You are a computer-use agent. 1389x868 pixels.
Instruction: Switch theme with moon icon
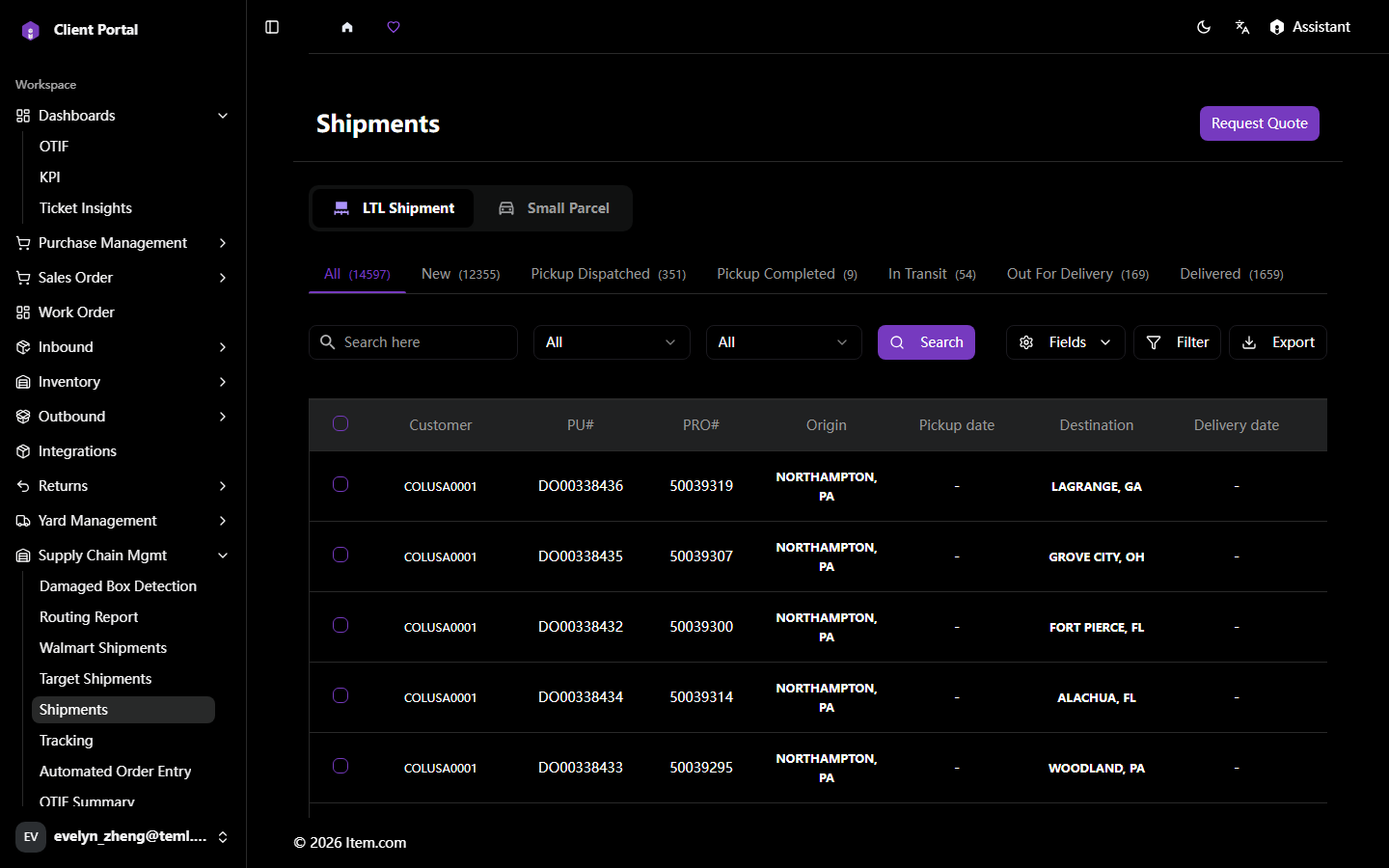pos(1204,27)
